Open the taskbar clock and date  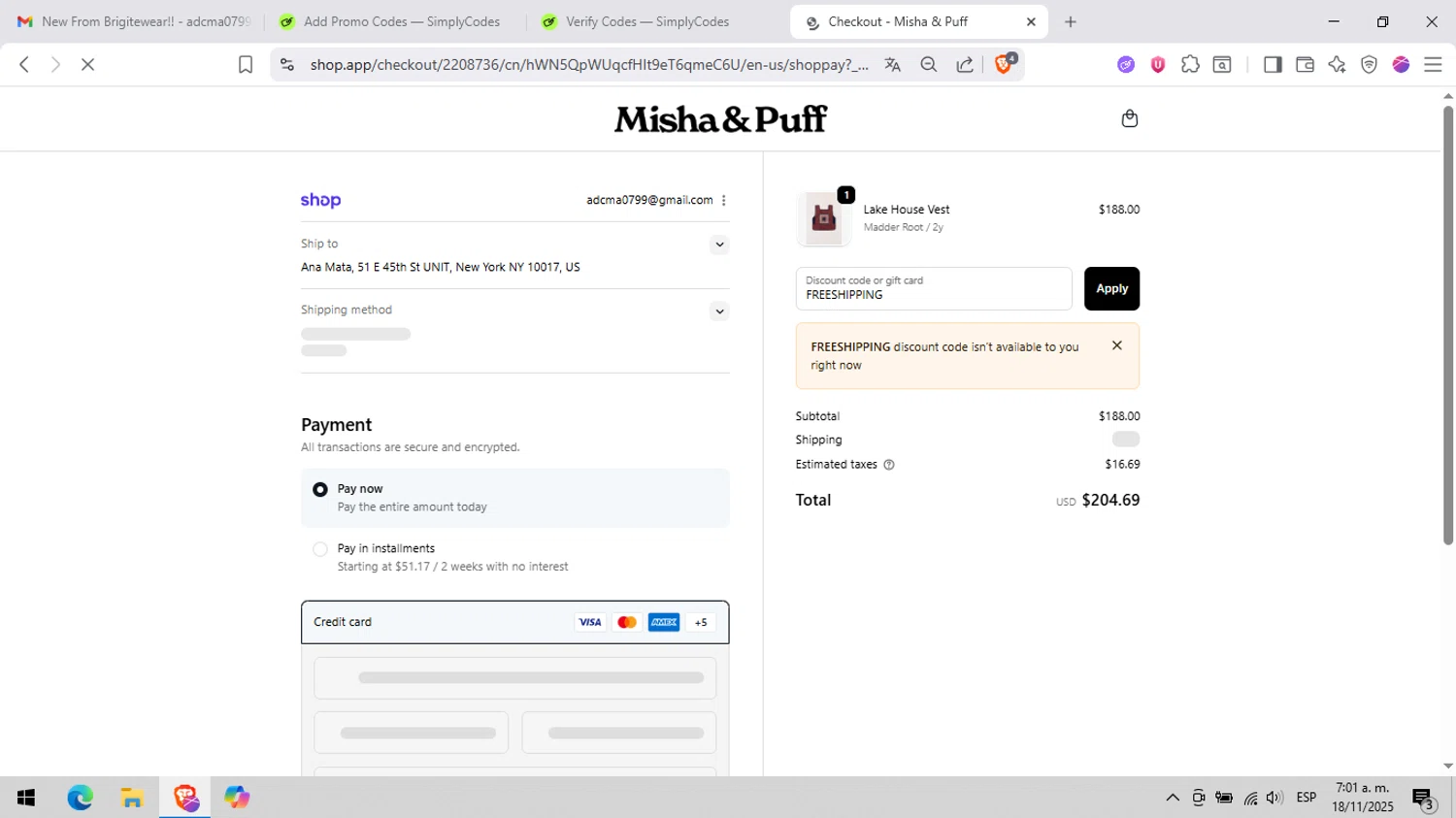[x=1363, y=798]
